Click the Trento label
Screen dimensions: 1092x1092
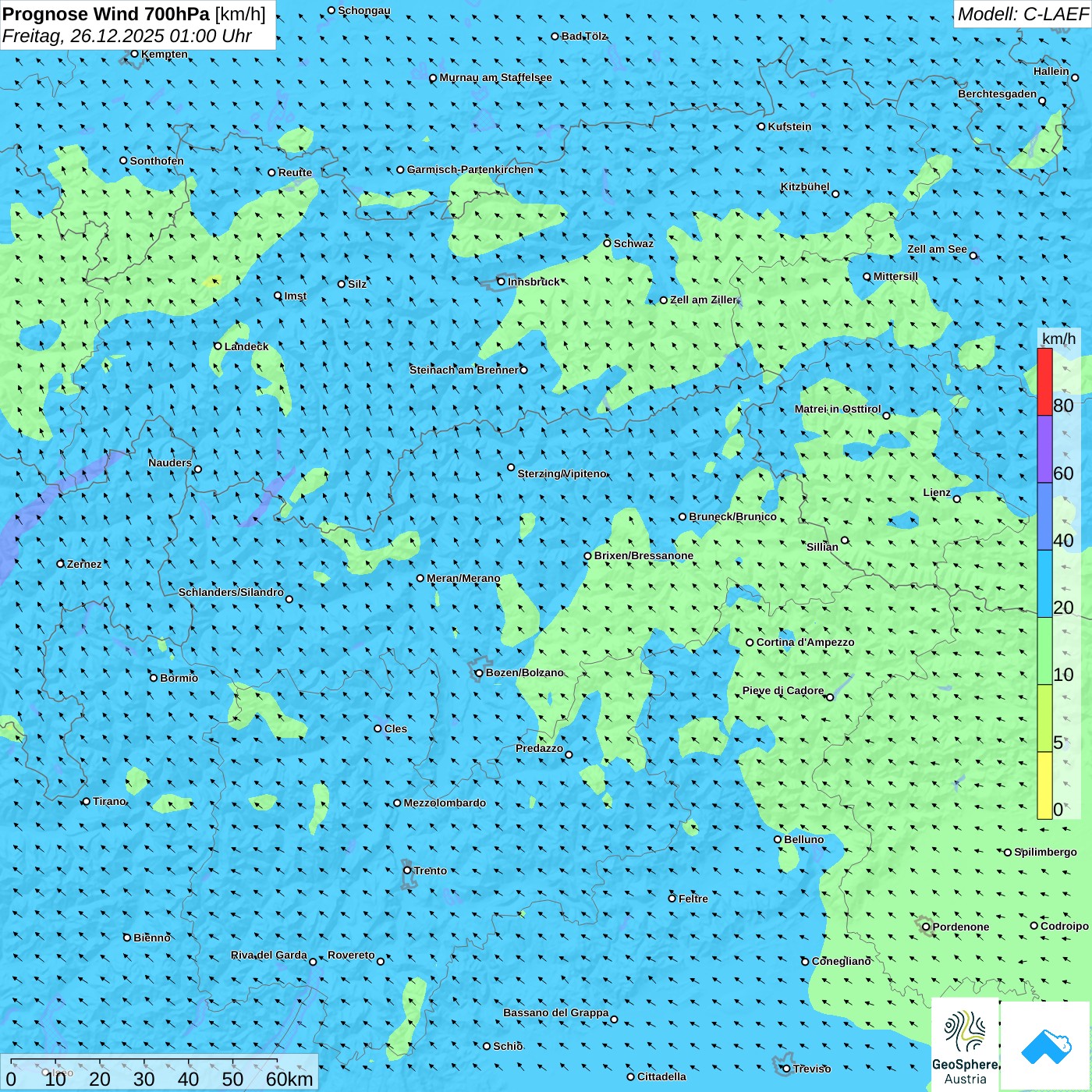tap(431, 870)
